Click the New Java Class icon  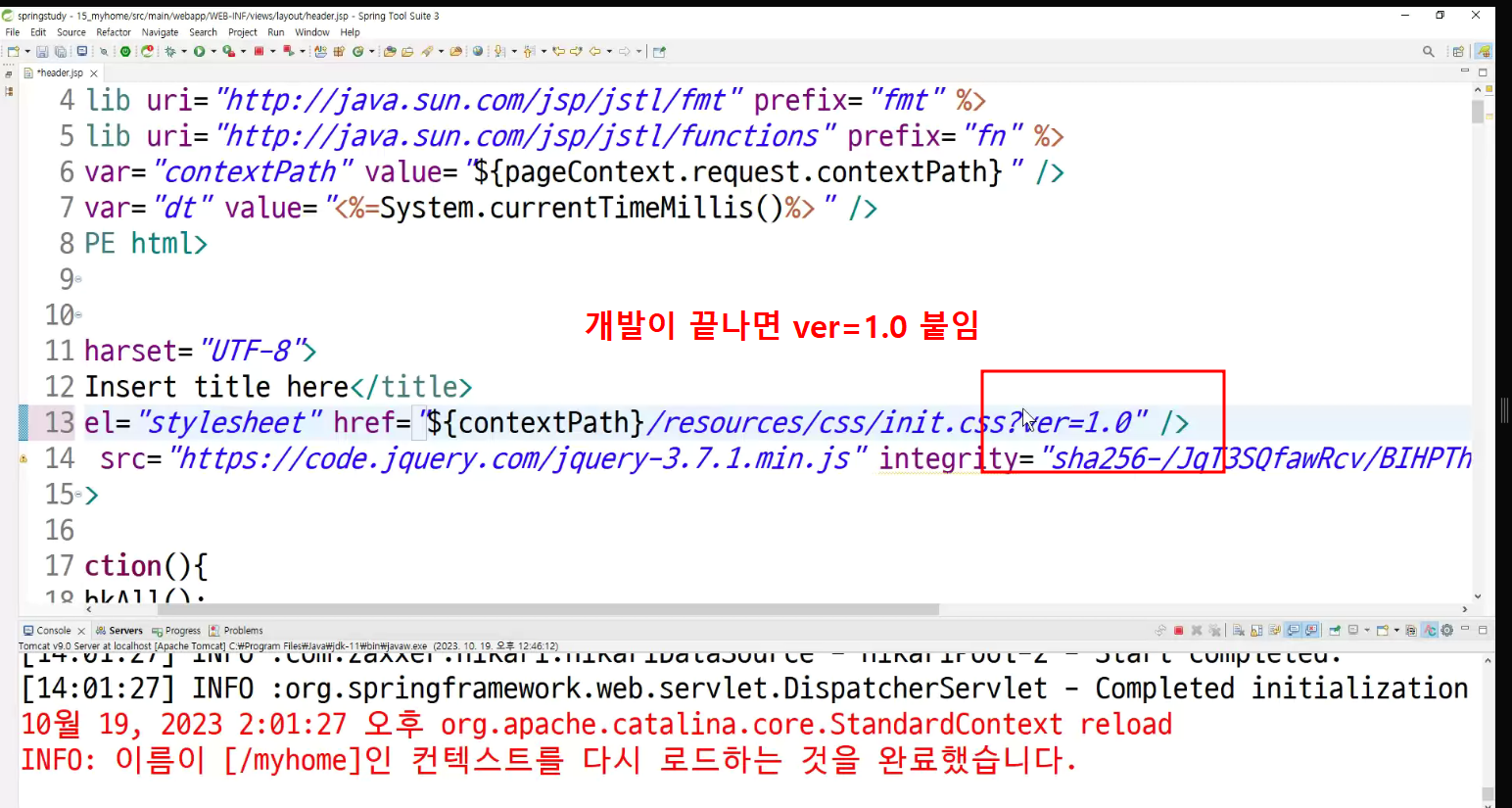pos(358,51)
